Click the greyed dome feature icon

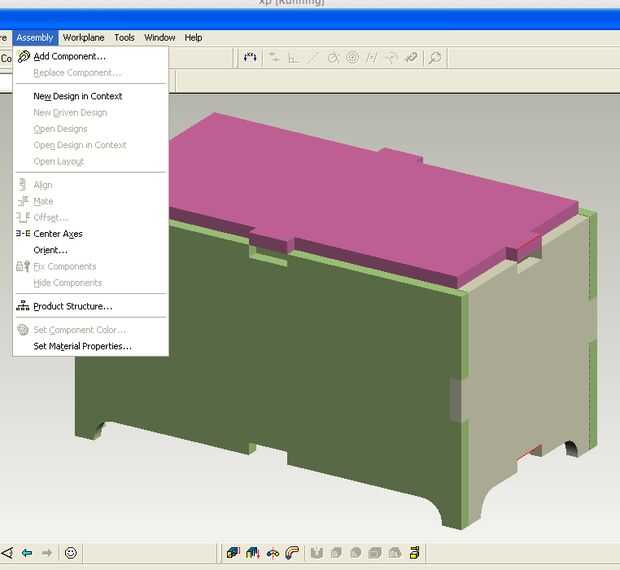(x=395, y=553)
